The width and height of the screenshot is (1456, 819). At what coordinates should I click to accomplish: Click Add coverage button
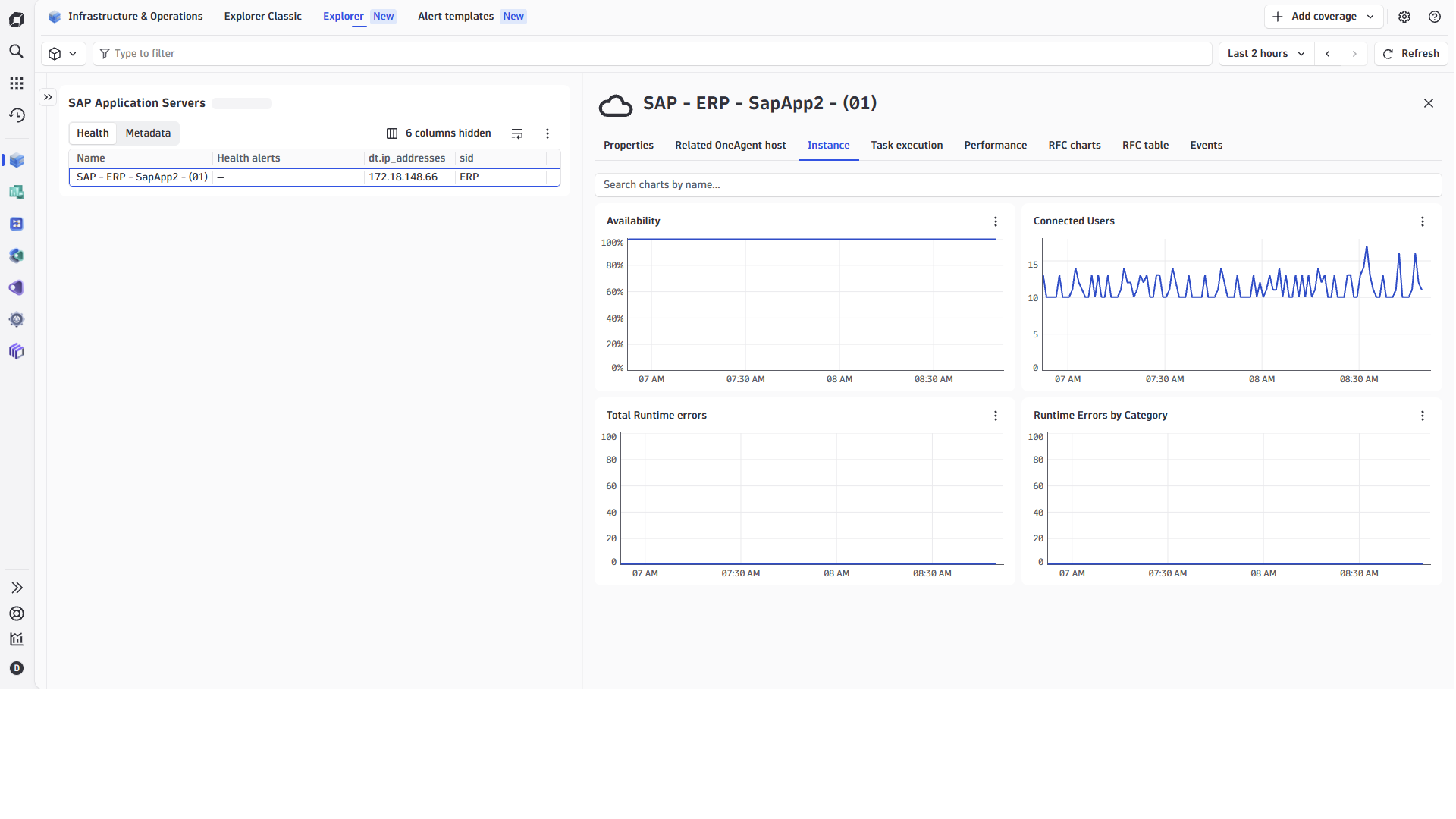click(x=1324, y=17)
